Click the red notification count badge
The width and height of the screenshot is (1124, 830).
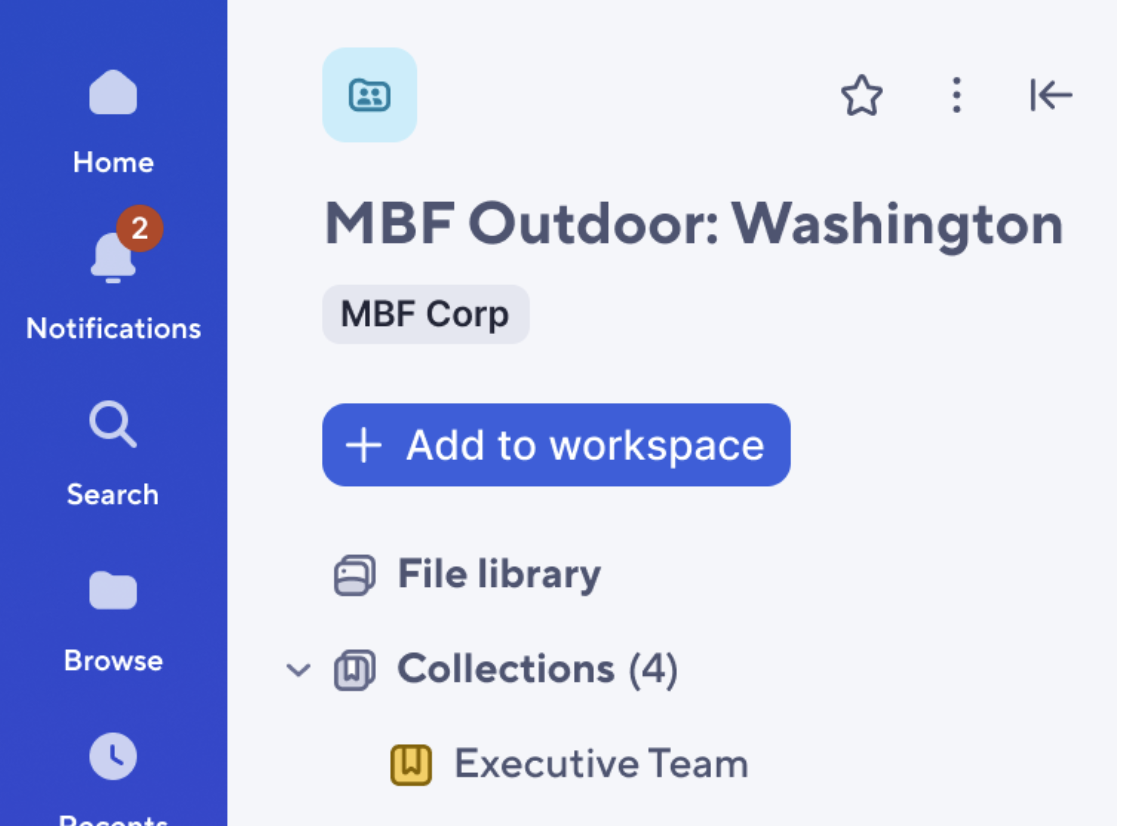coord(140,229)
